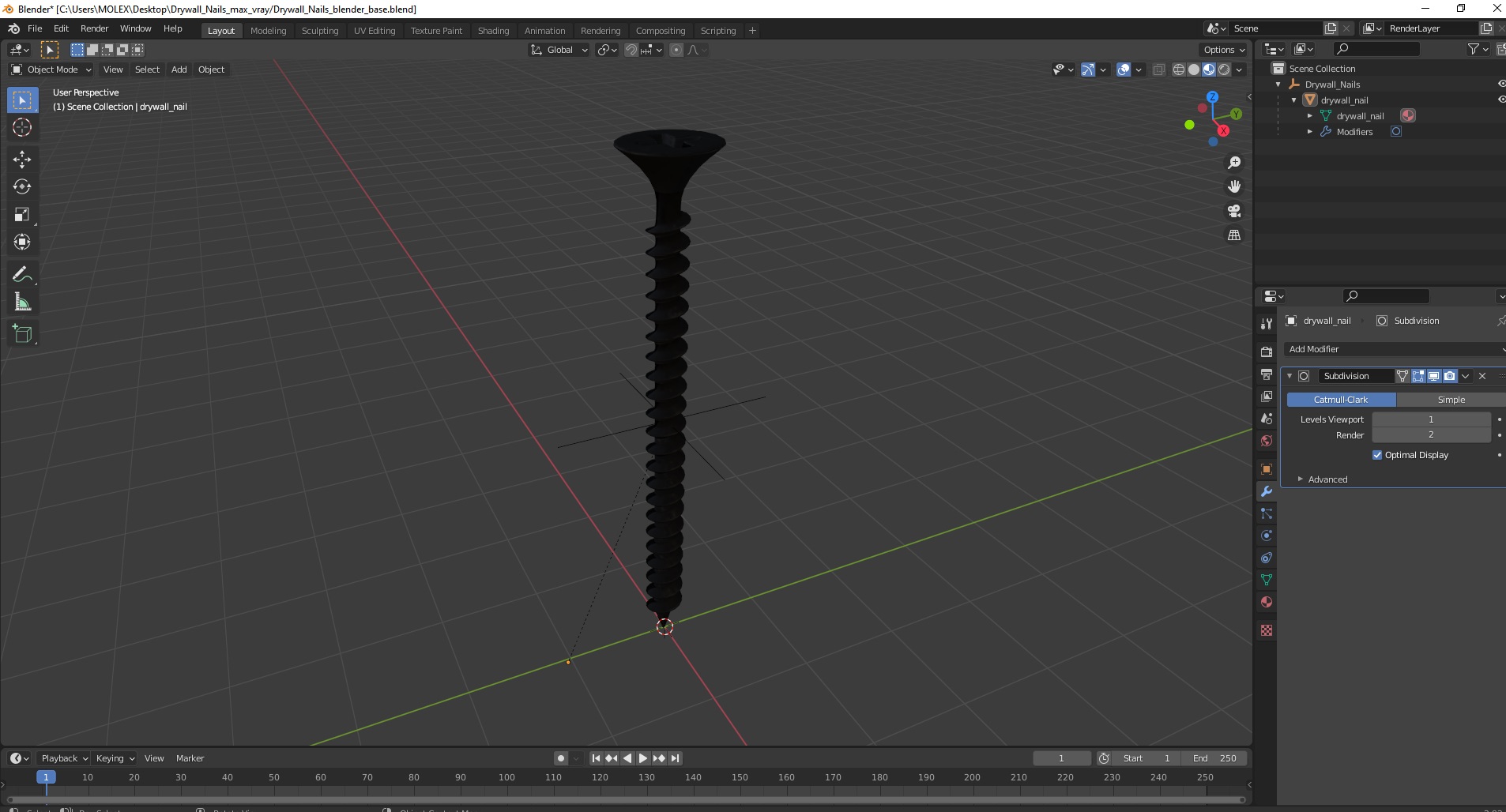Open the Options dropdown
1506x812 pixels.
point(1224,50)
